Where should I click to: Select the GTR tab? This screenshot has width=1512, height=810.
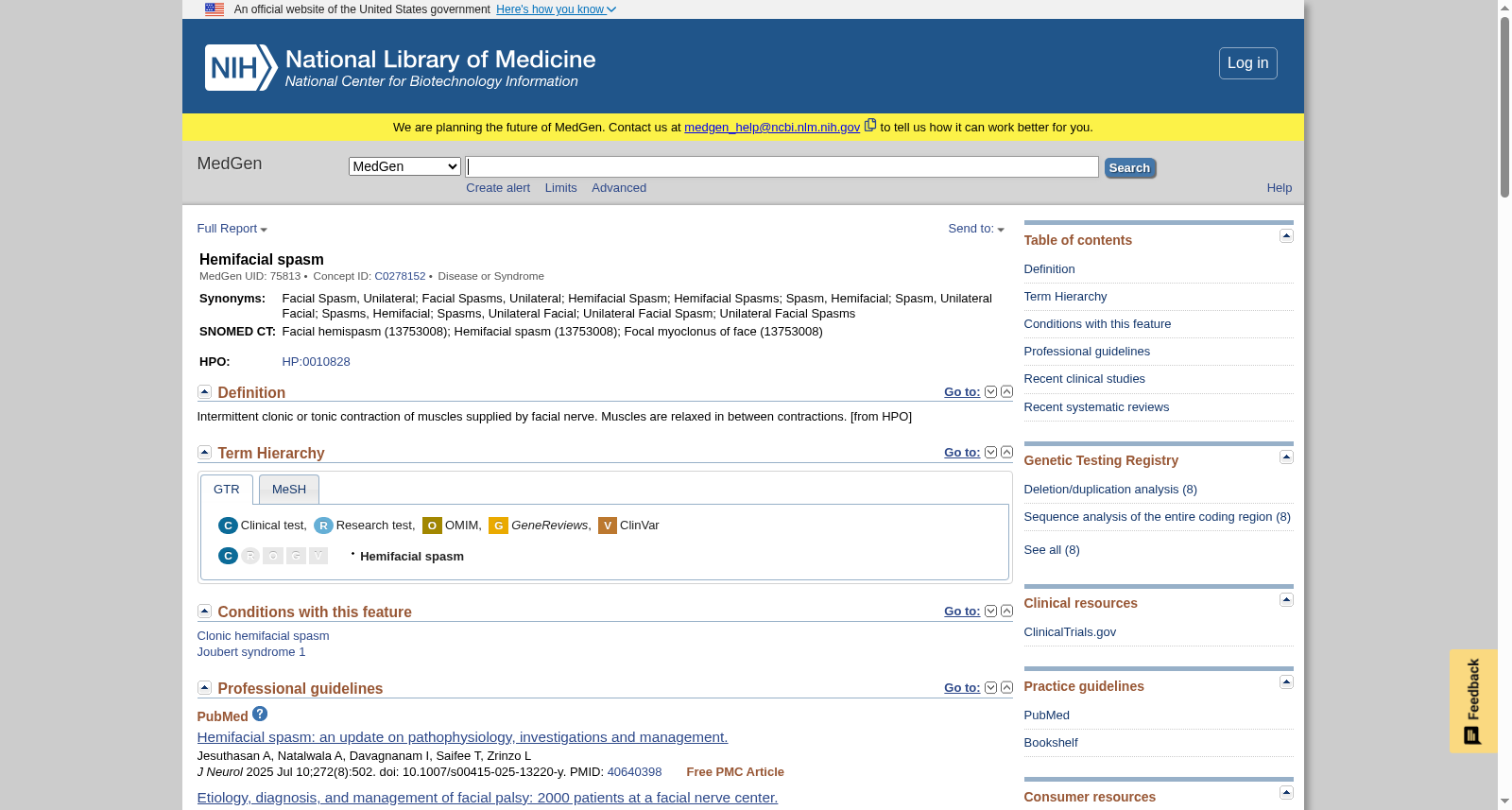pyautogui.click(x=227, y=490)
